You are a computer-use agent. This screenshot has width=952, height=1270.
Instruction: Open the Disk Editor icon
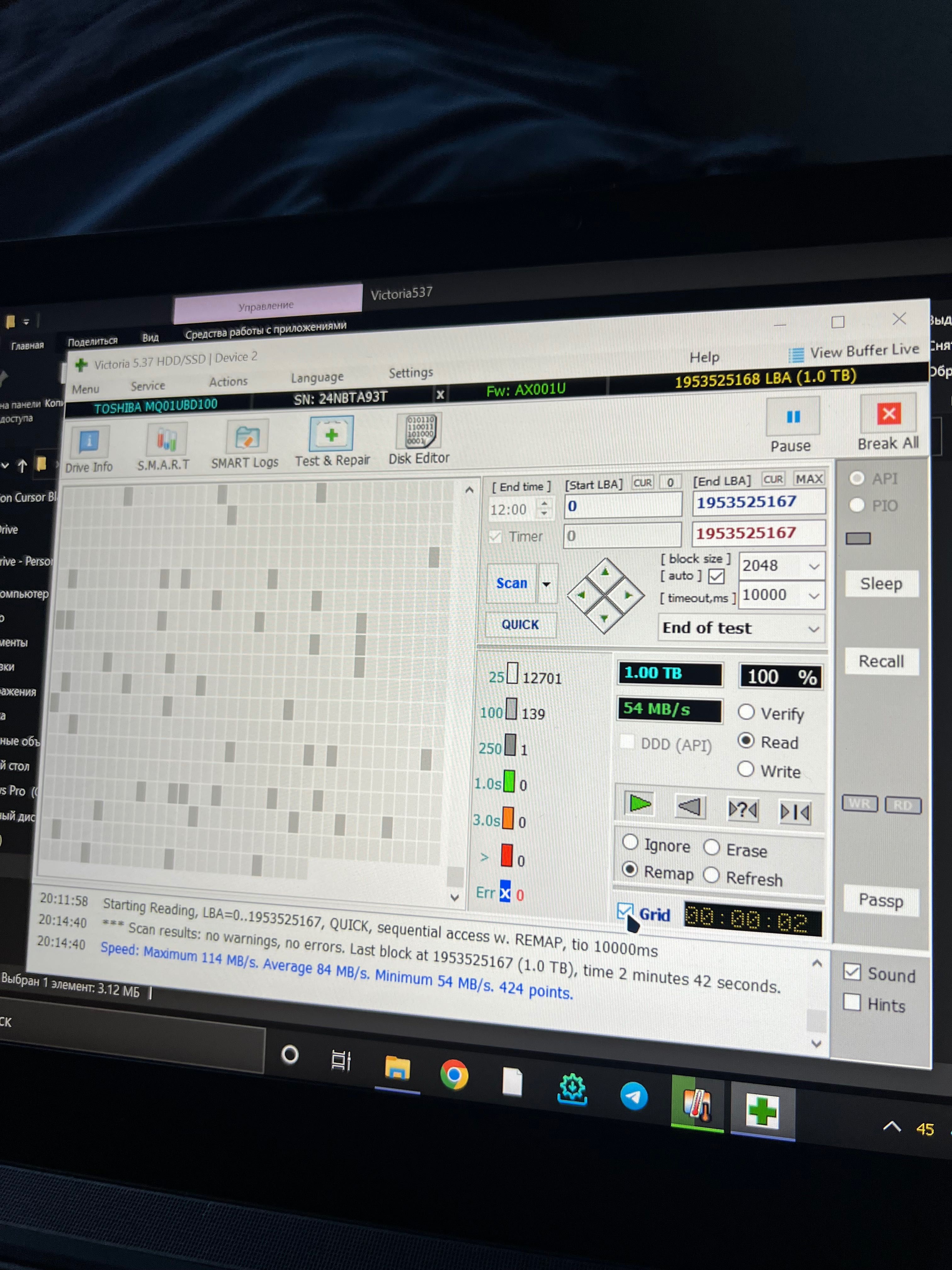click(419, 431)
